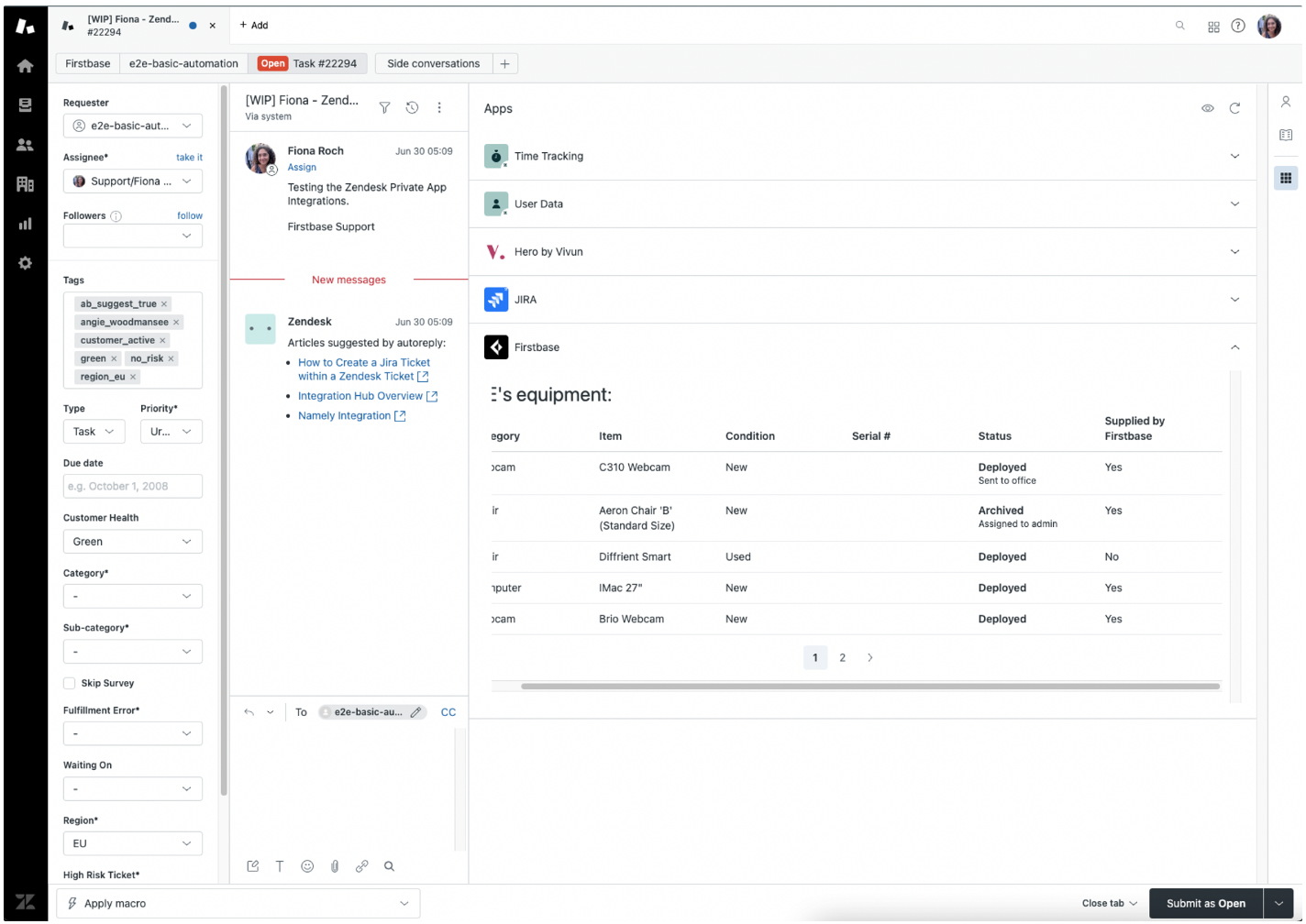Screen dimensions: 1306x924
Task: Click Submit as Open button
Action: click(x=1206, y=904)
